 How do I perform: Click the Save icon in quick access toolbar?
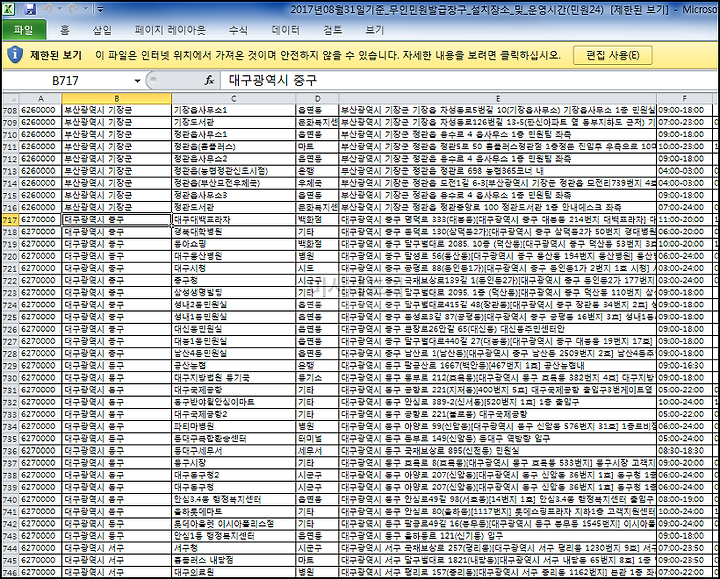[x=30, y=9]
